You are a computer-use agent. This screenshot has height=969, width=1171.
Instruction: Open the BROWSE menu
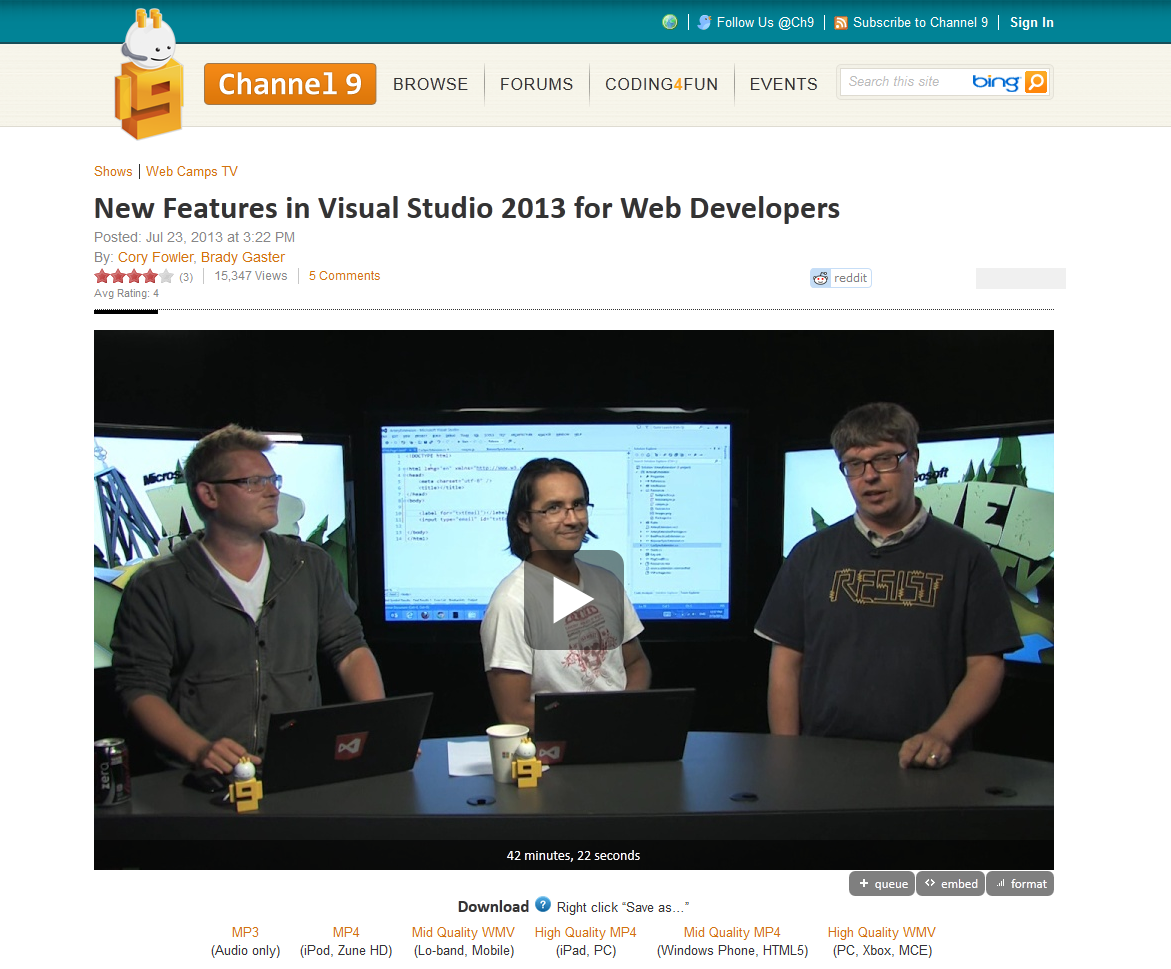coord(430,84)
